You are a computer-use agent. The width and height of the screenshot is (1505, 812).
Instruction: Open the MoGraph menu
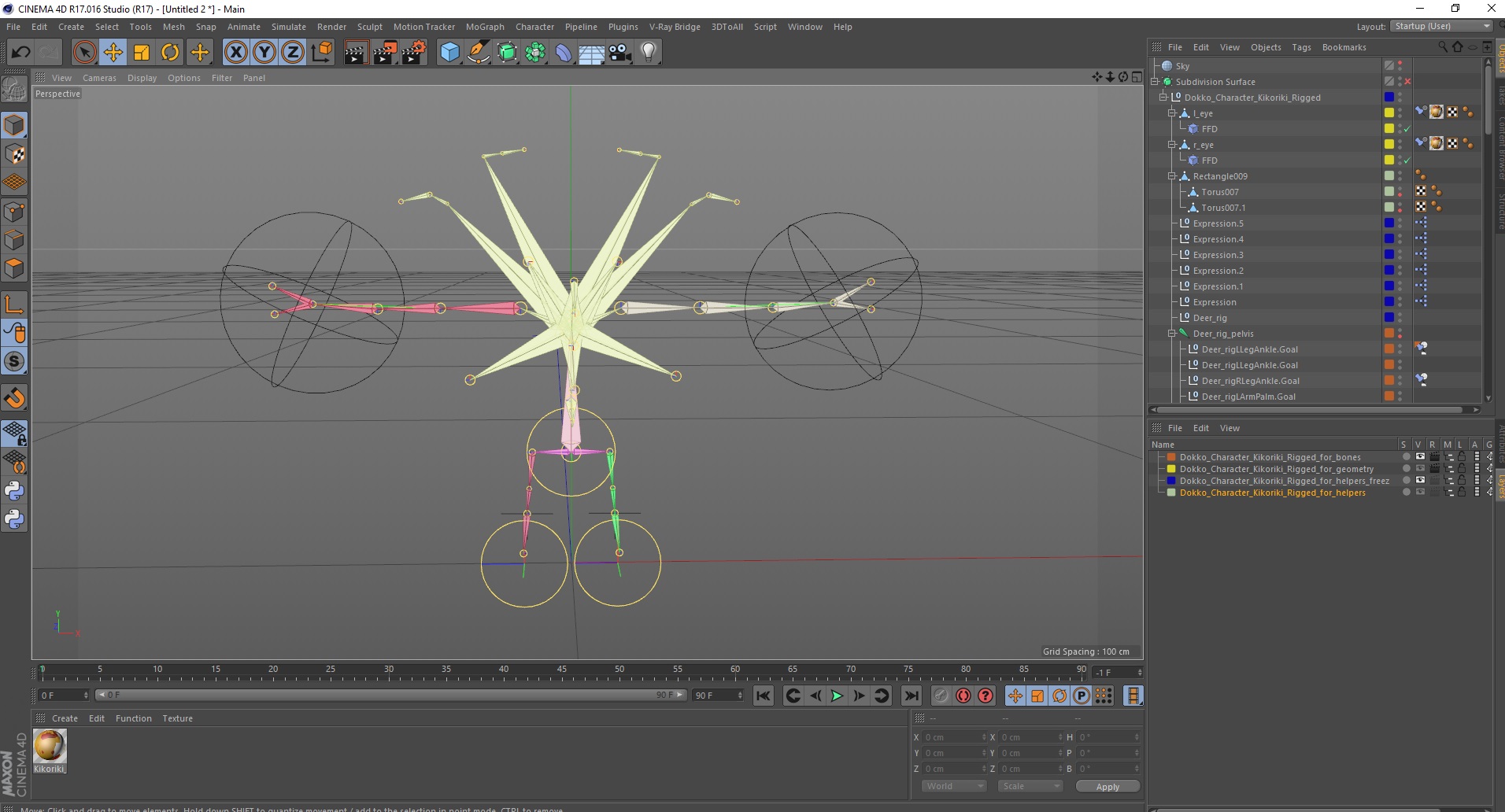(485, 27)
